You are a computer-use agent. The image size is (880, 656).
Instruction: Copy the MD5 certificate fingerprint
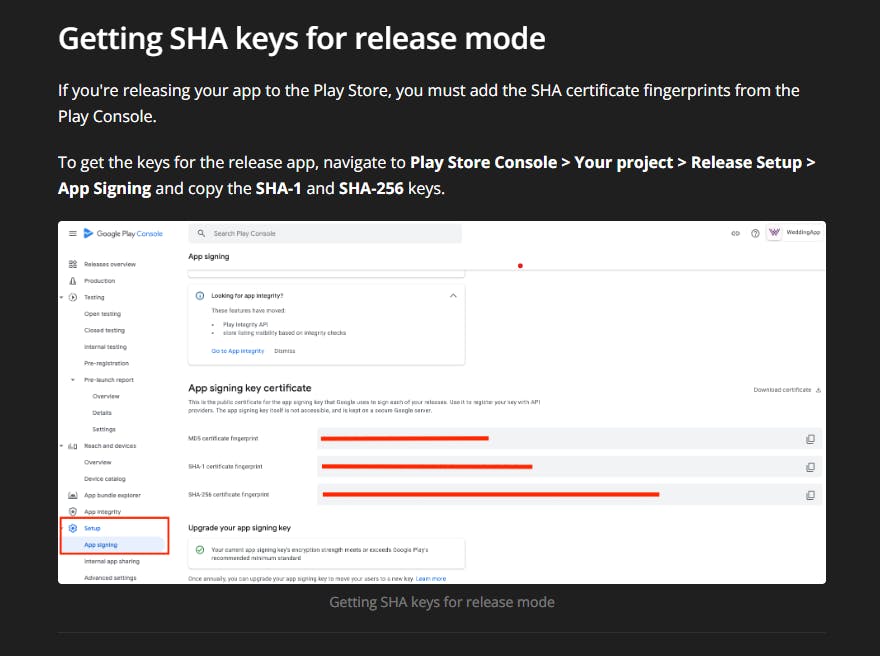point(810,438)
